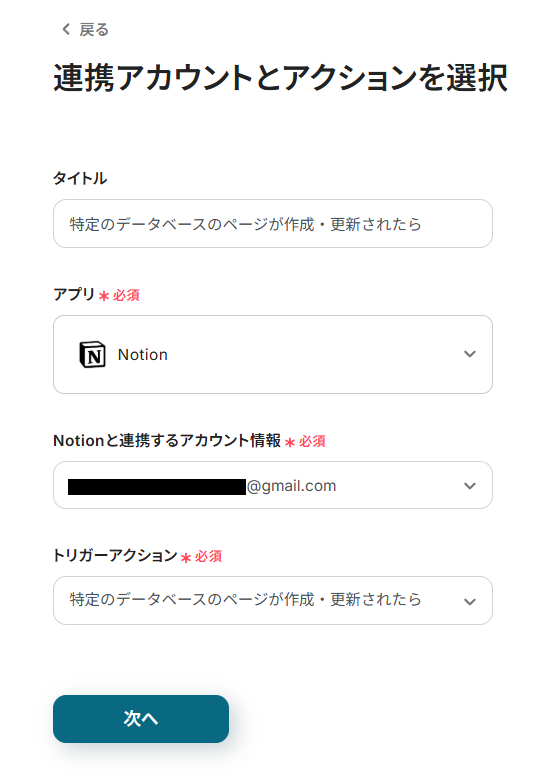Click the トリガーアクション field label
Viewport: 546px width, 781px height.
coord(115,555)
